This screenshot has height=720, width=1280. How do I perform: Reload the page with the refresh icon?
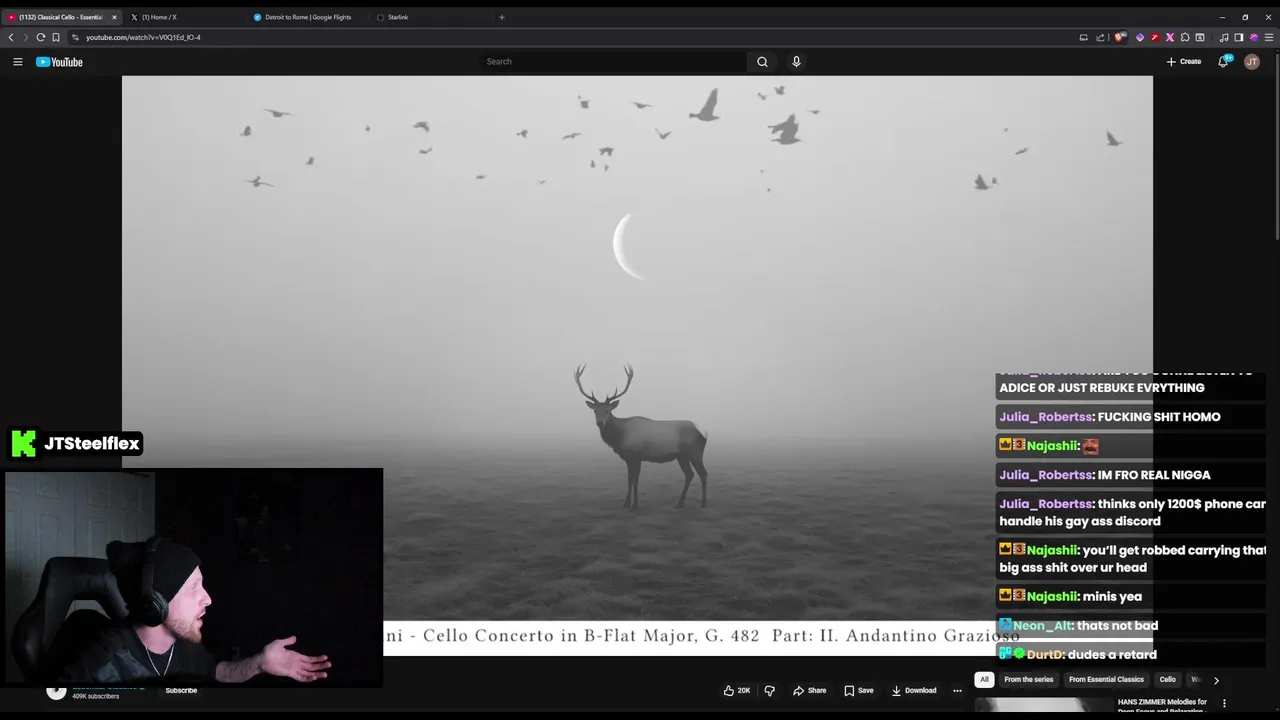(41, 37)
